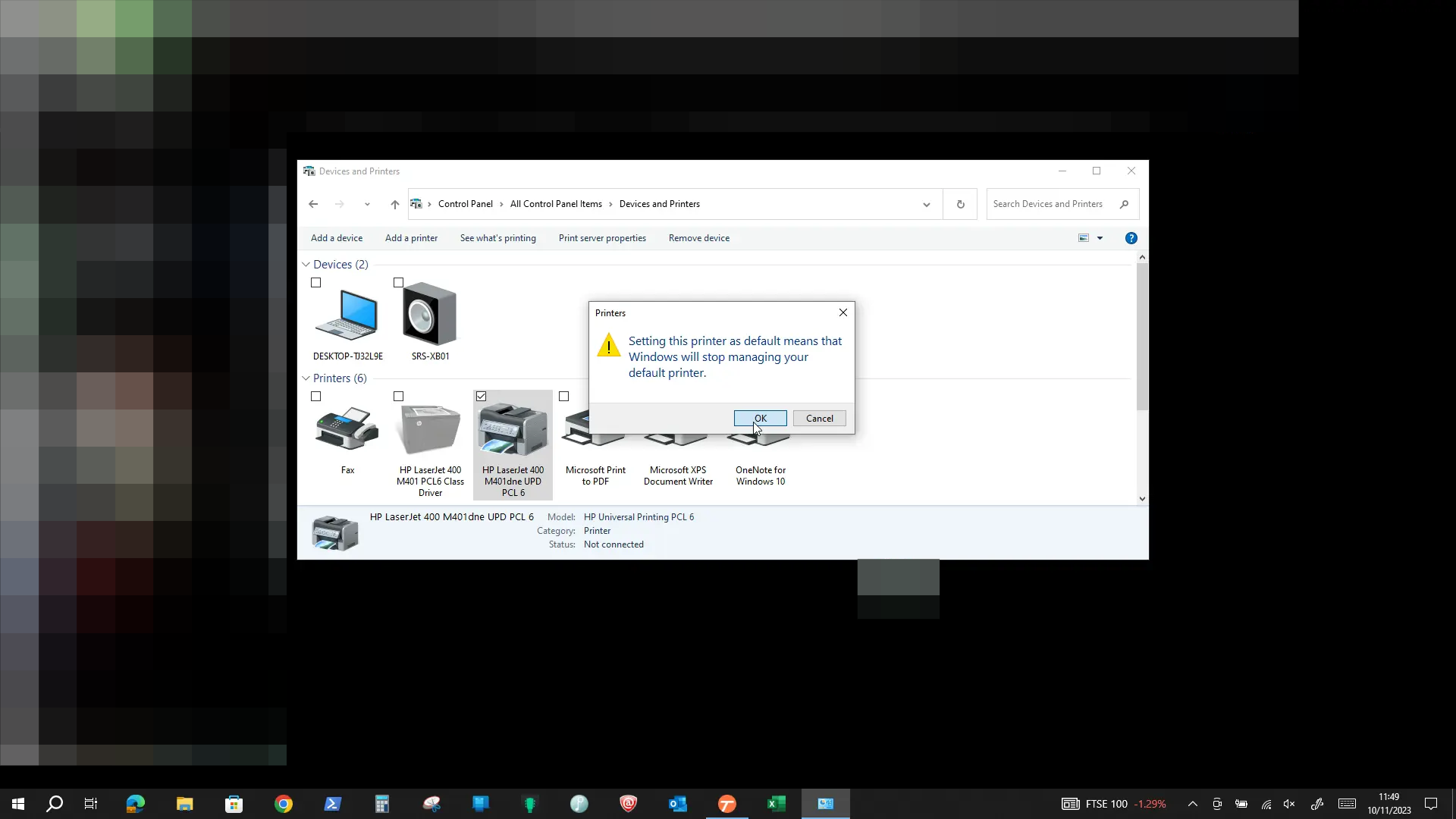Tick the checkbox for SRS-XB01
This screenshot has height=819, width=1456.
[x=399, y=283]
